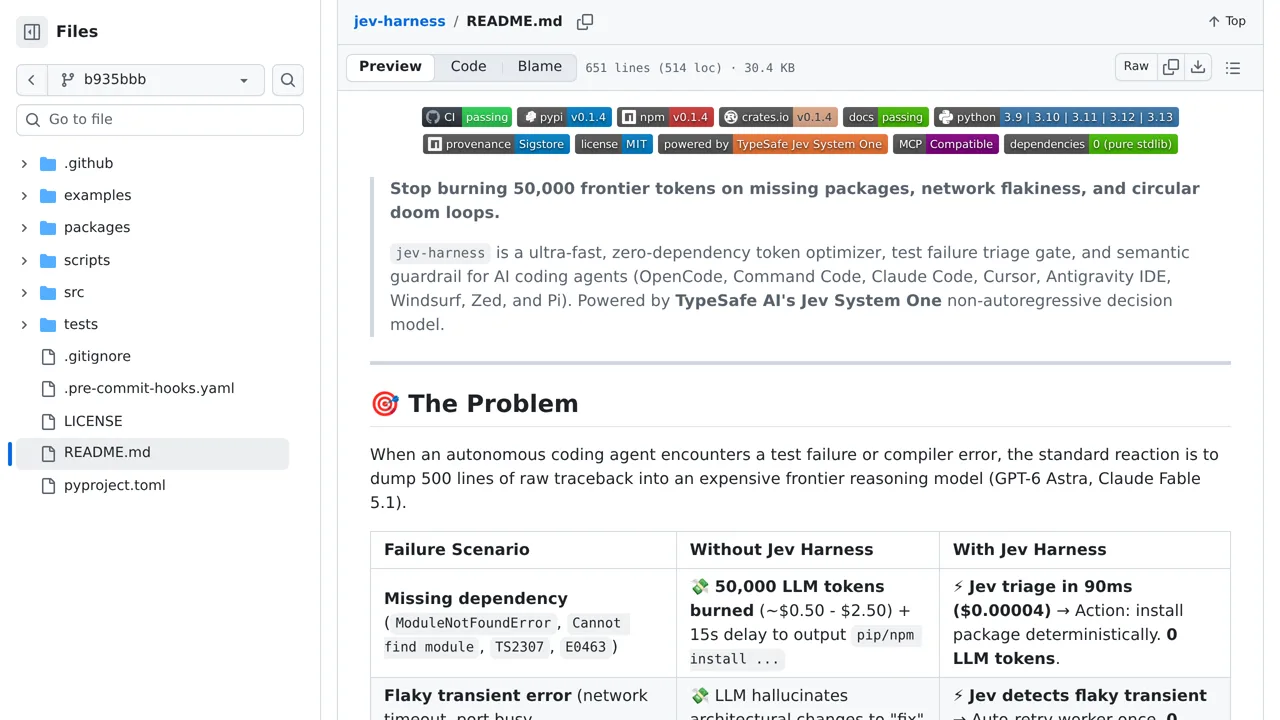Click the pyproject.toml file icon
Screen dimensions: 1280x720
[x=48, y=485]
